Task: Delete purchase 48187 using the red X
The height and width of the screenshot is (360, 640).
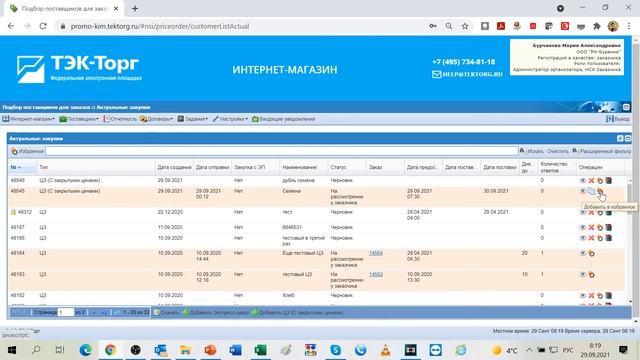Action: [x=591, y=227]
